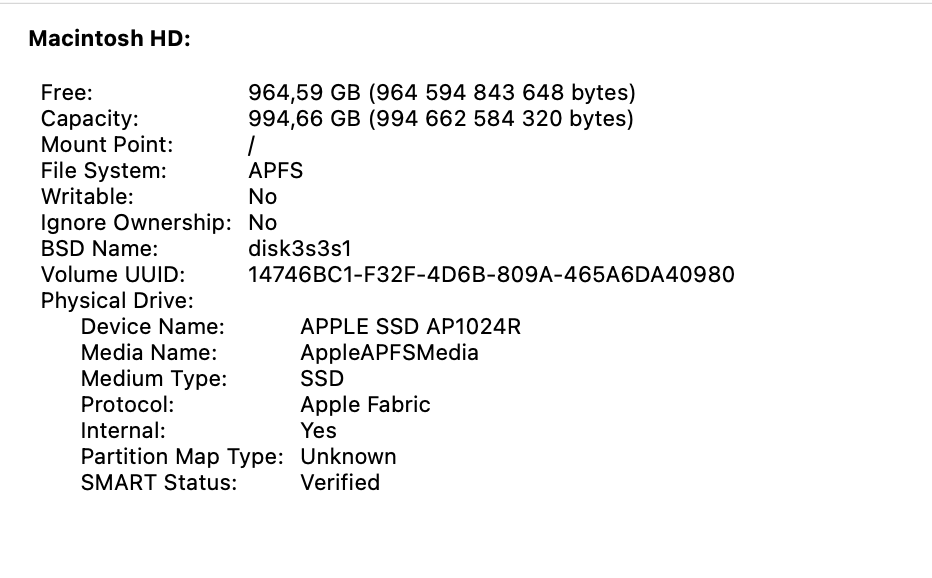Click the Volume UUID string

pyautogui.click(x=491, y=275)
